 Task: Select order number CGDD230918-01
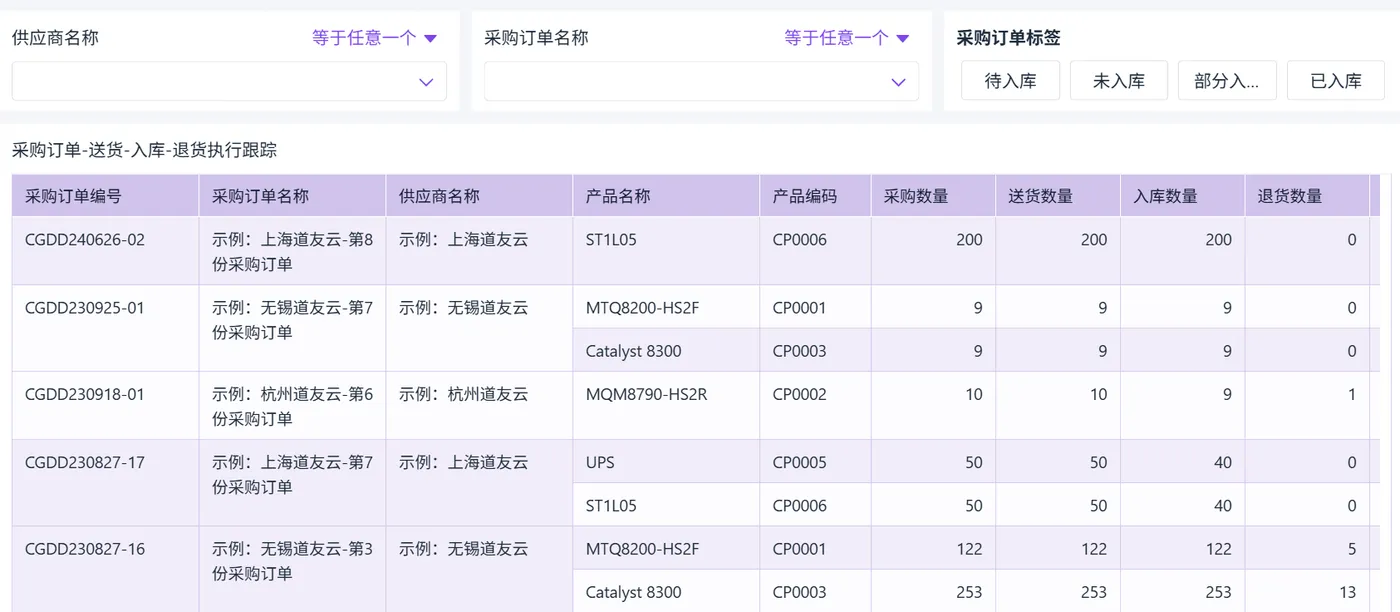pos(85,395)
